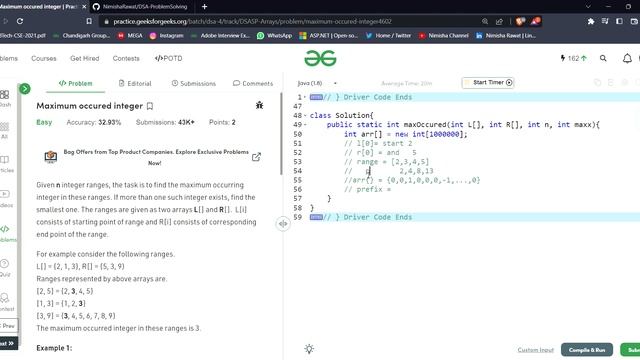Screen dimensions: 640x360
Task: Click the share page icon in address bar
Action: 499,21
